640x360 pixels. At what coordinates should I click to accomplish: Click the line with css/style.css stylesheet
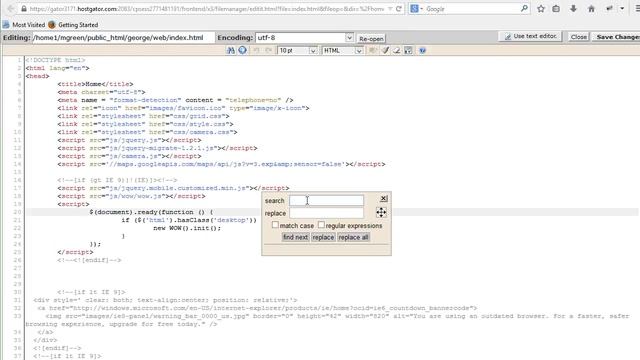tap(145, 124)
